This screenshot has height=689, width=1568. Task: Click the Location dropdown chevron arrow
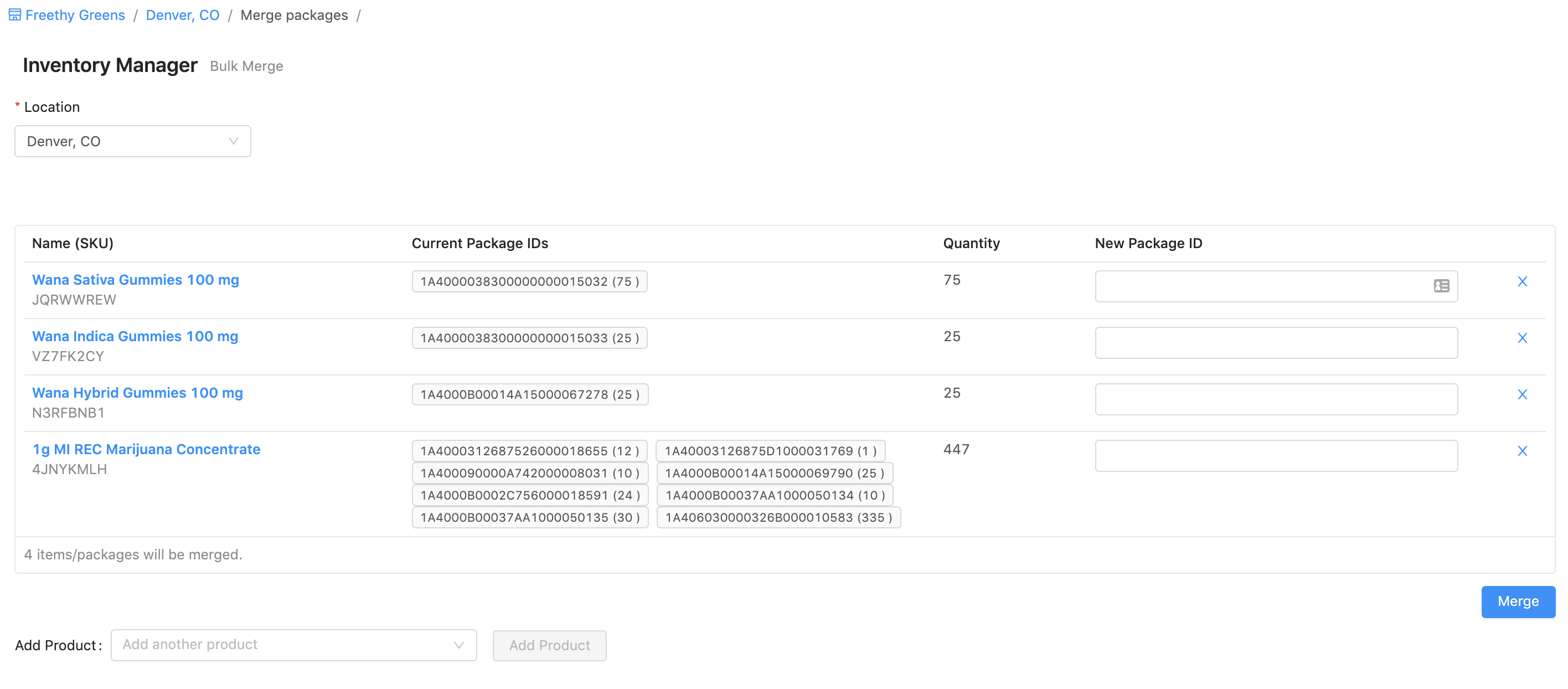(x=233, y=141)
